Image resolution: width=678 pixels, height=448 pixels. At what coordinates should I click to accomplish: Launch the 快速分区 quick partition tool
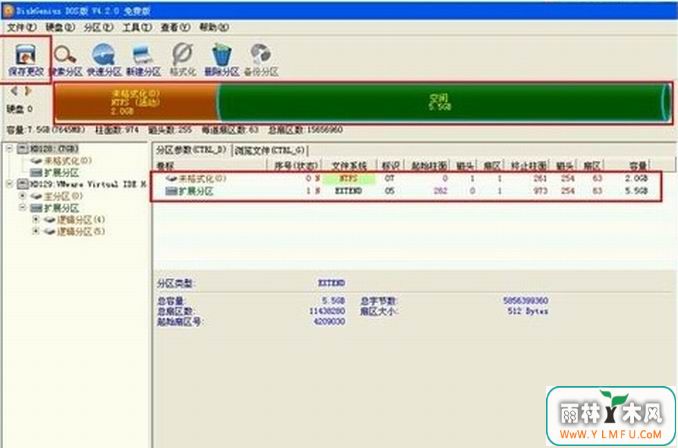tap(104, 60)
